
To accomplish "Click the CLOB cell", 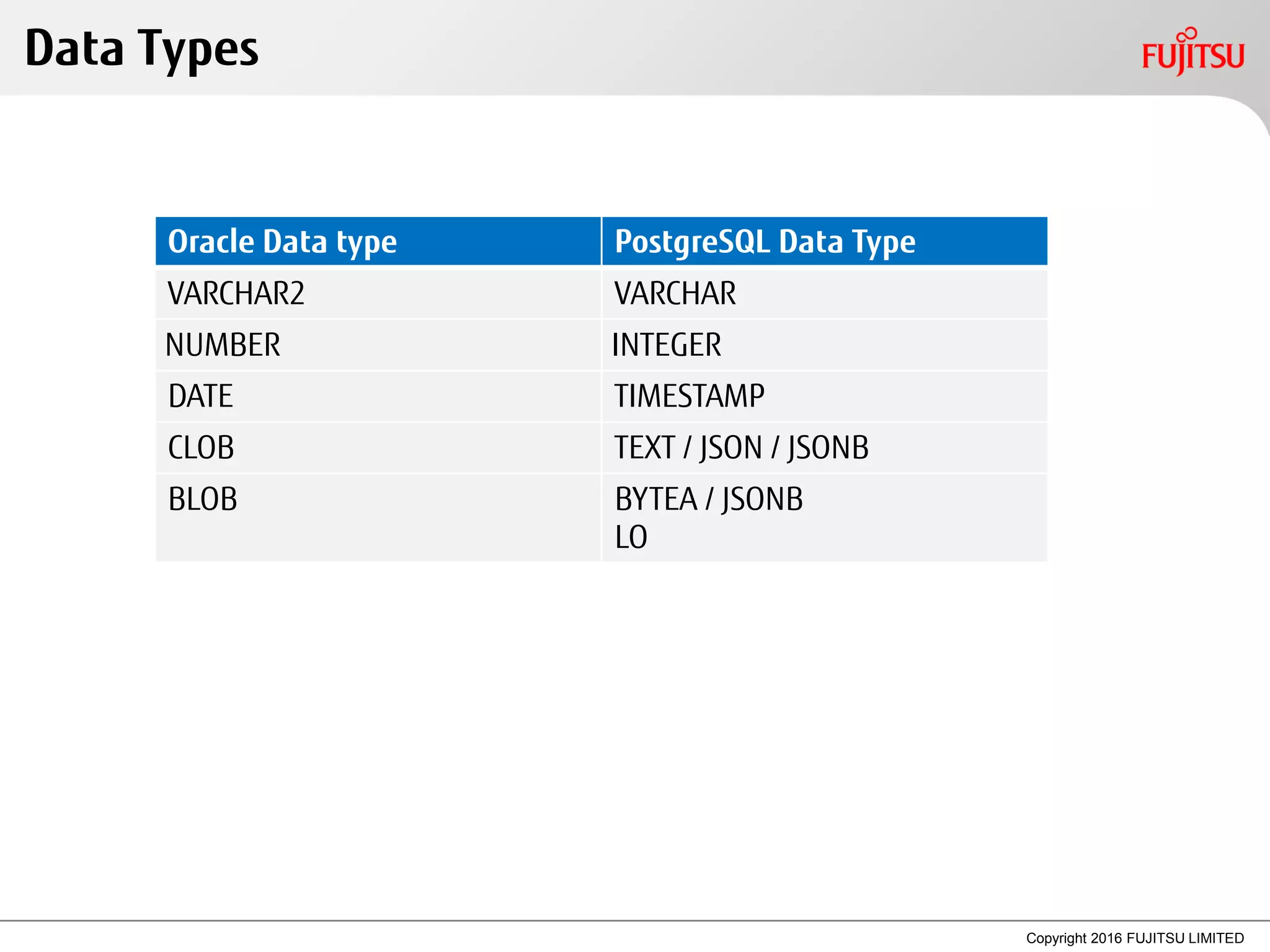I will (x=378, y=448).
